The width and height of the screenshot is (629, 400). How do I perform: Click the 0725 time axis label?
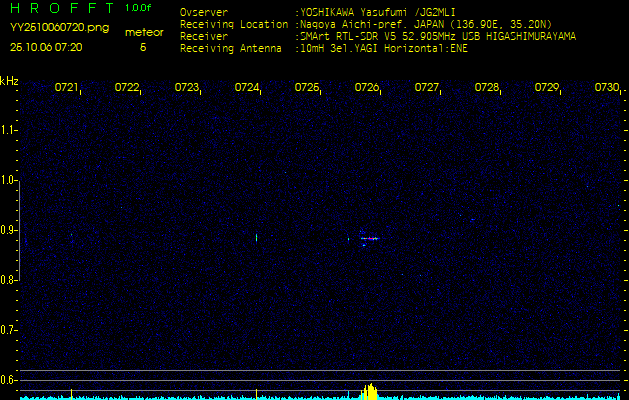pos(306,87)
